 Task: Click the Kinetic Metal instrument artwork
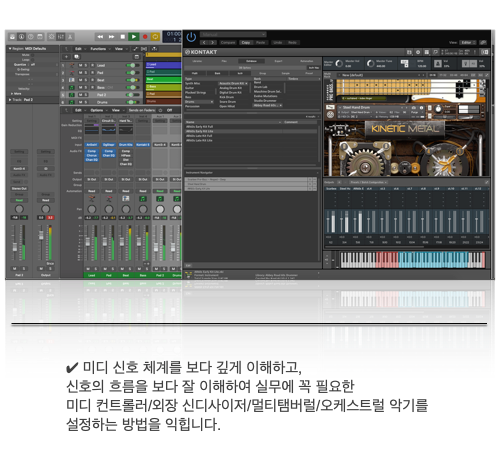point(406,149)
